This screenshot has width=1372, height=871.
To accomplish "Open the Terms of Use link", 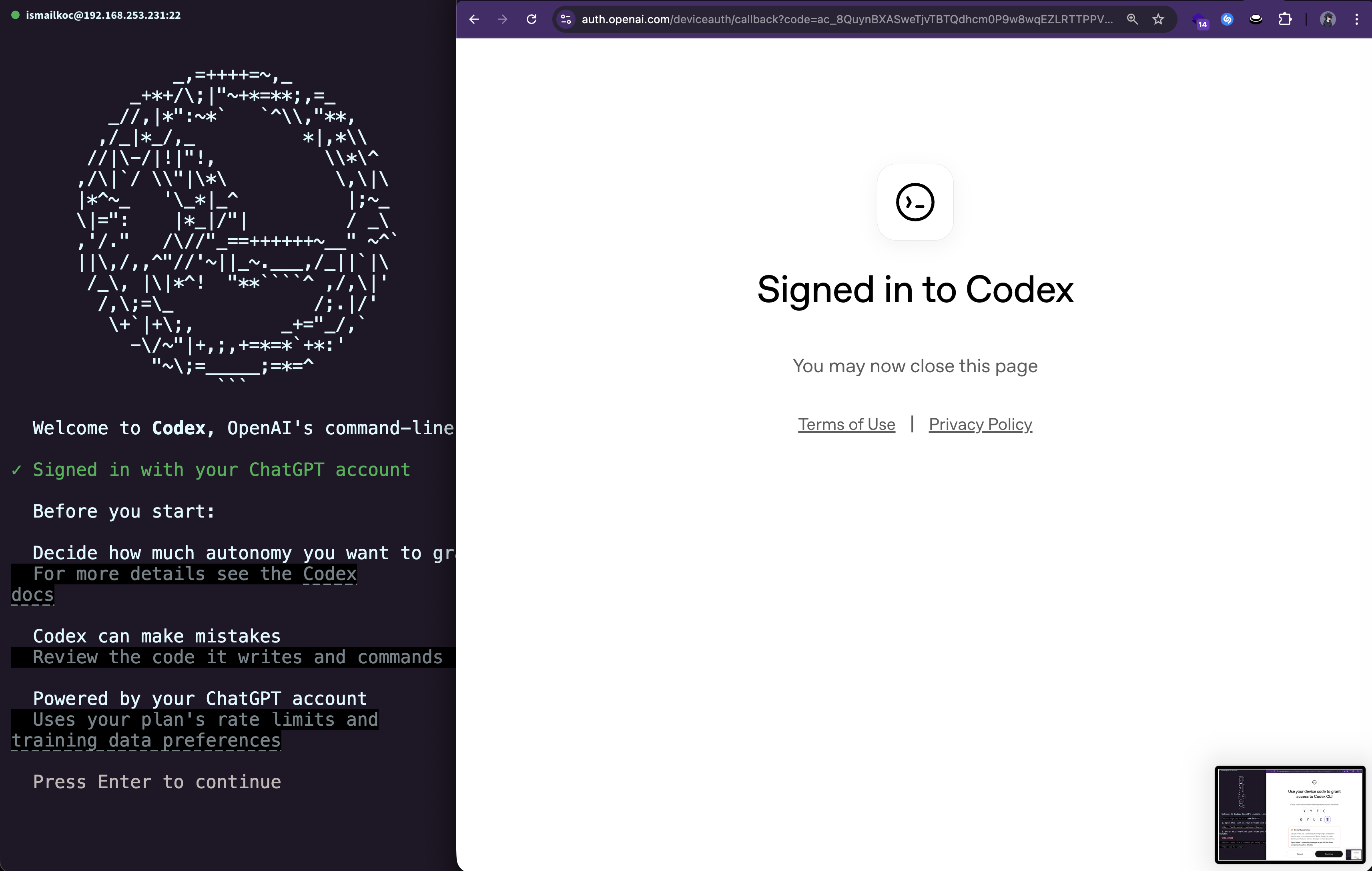I will click(x=846, y=424).
